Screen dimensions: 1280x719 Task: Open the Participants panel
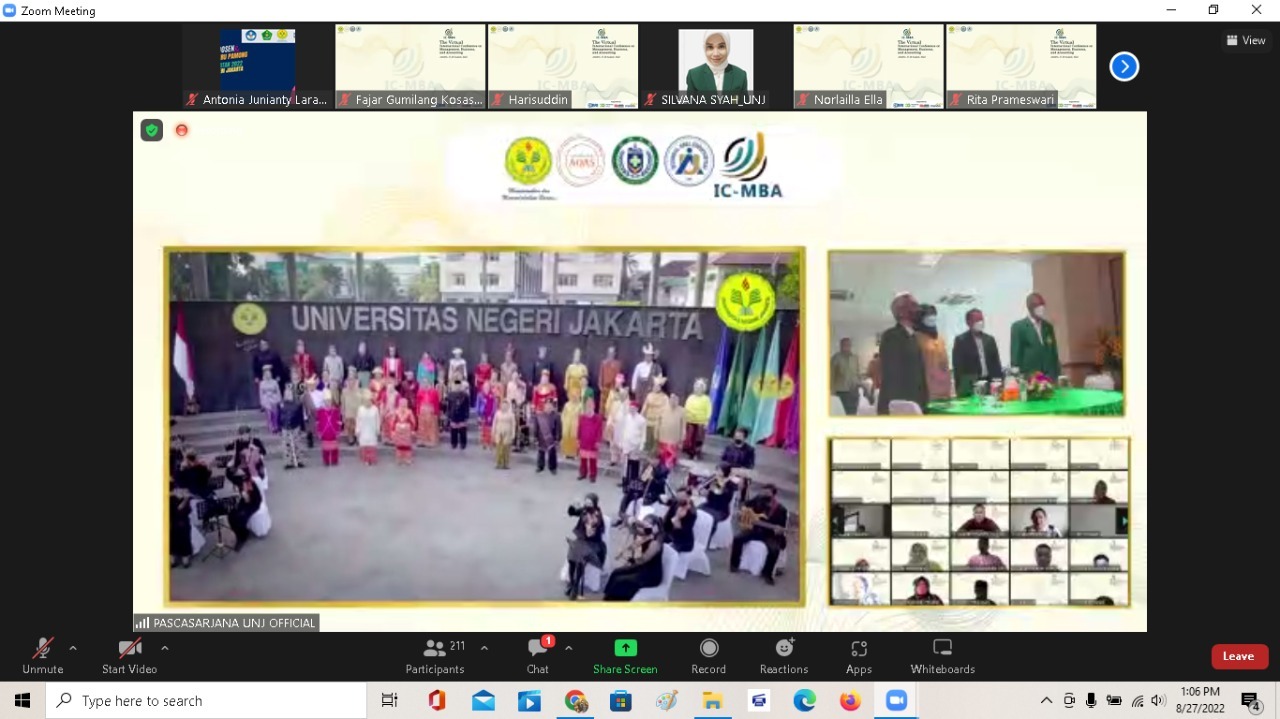(x=435, y=655)
